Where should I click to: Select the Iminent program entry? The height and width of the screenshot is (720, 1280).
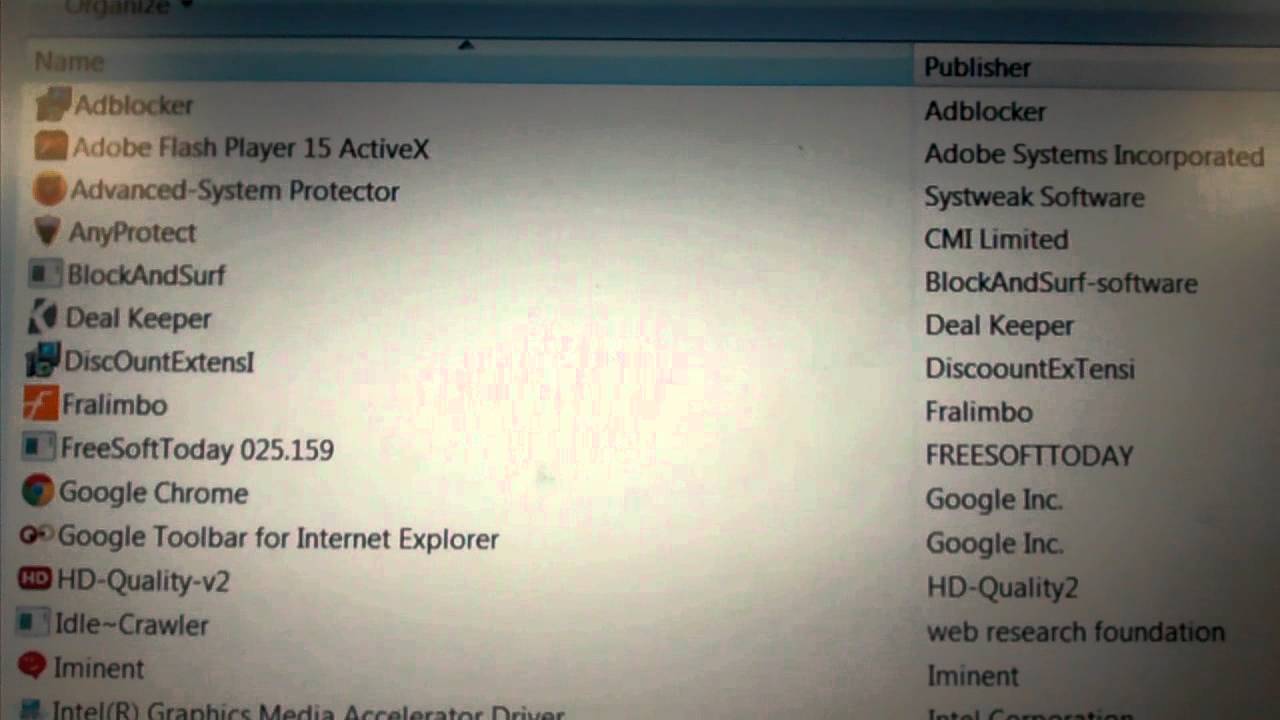[98, 668]
